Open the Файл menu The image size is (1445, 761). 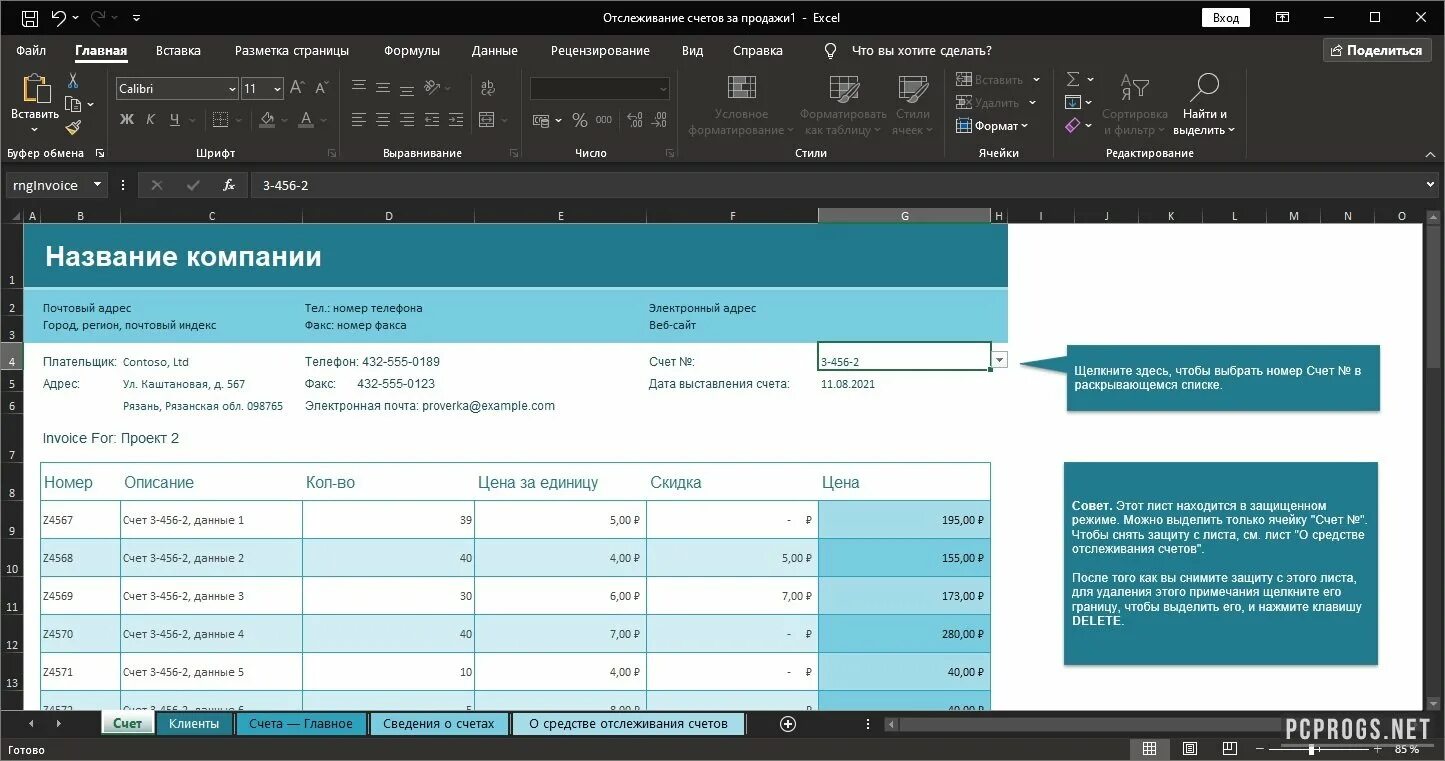(31, 50)
